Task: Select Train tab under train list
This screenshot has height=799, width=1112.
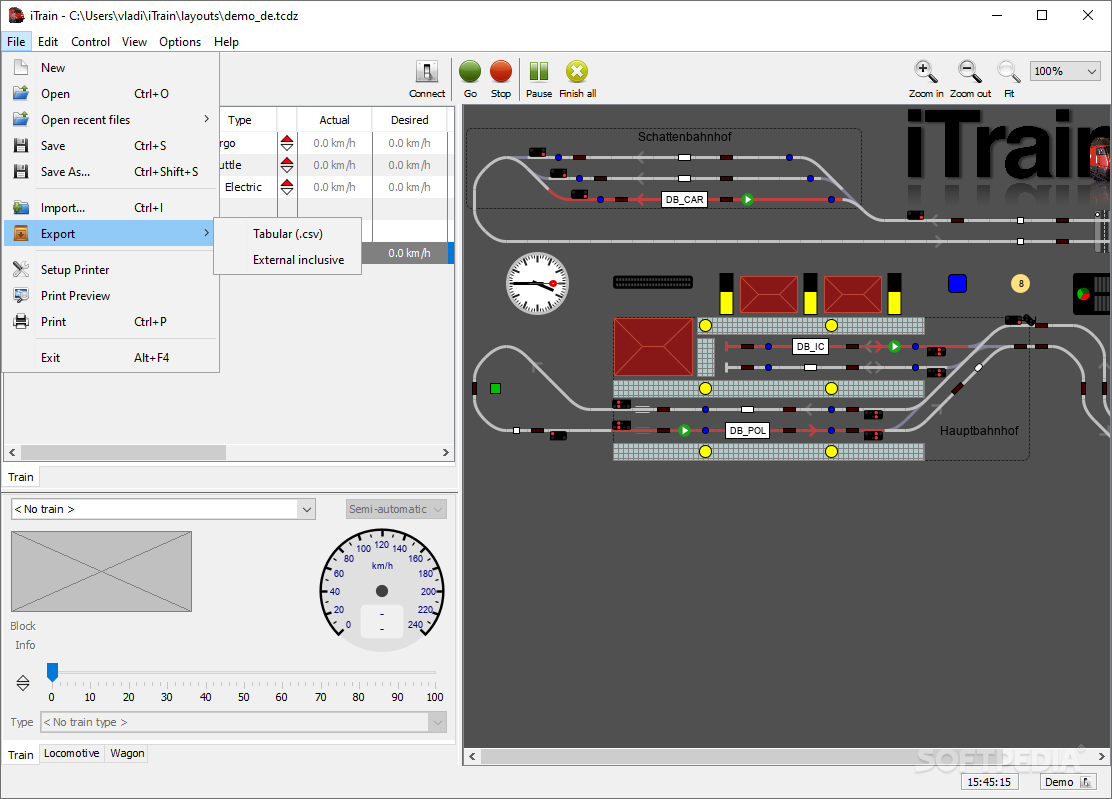Action: pyautogui.click(x=21, y=477)
